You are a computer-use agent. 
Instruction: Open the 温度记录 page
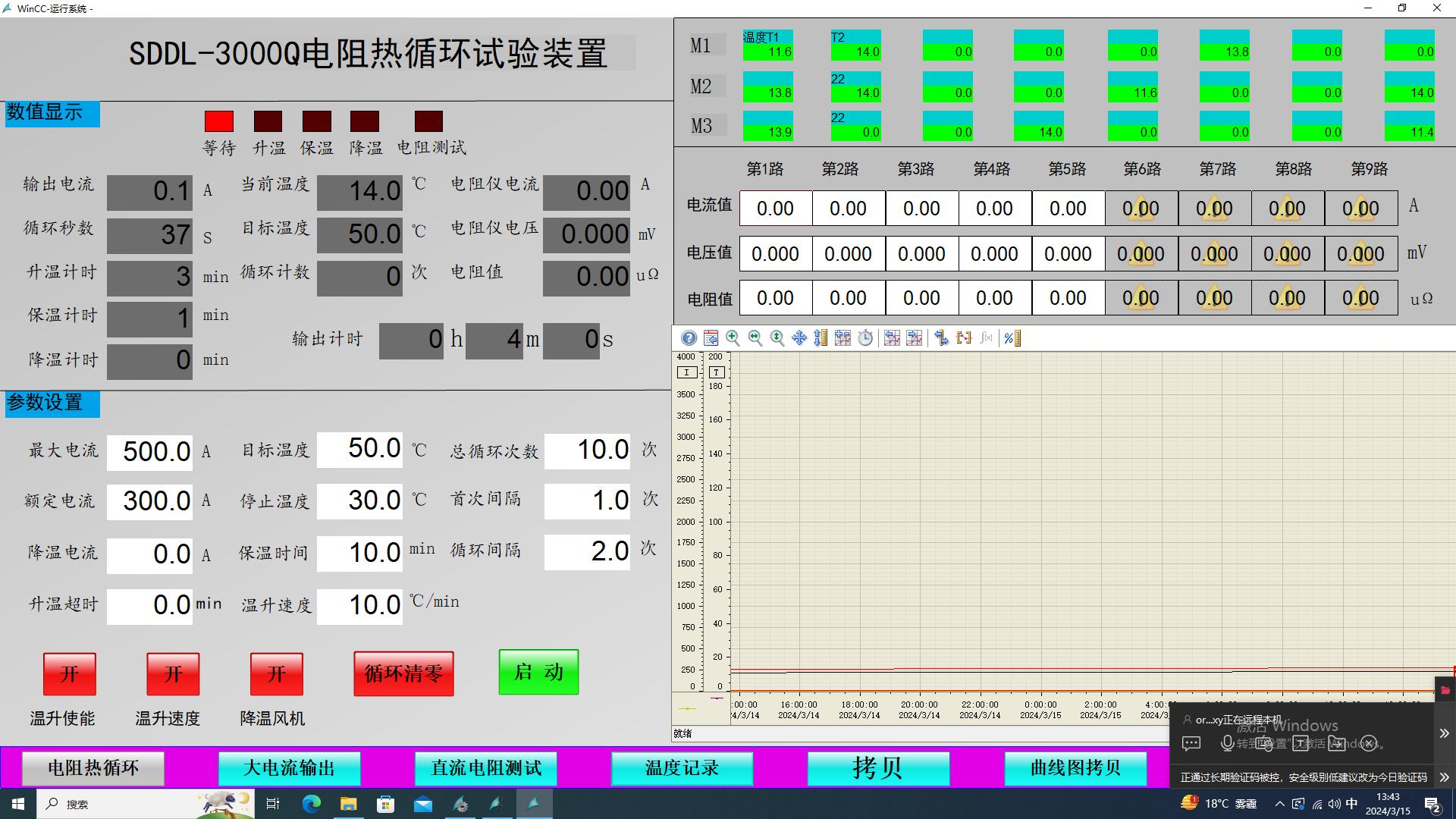[682, 768]
